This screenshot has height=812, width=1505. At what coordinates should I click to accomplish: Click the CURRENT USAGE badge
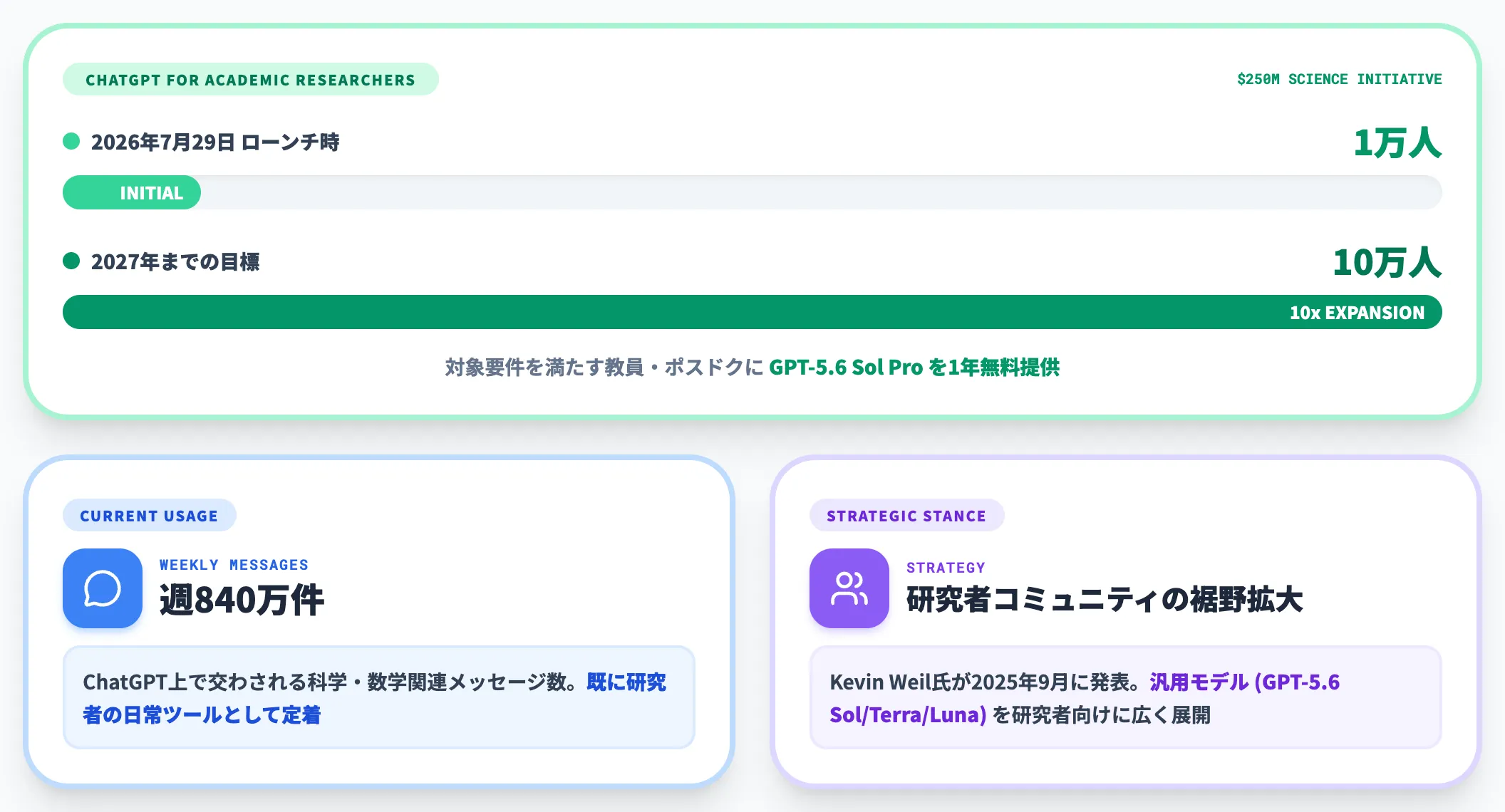pyautogui.click(x=150, y=515)
